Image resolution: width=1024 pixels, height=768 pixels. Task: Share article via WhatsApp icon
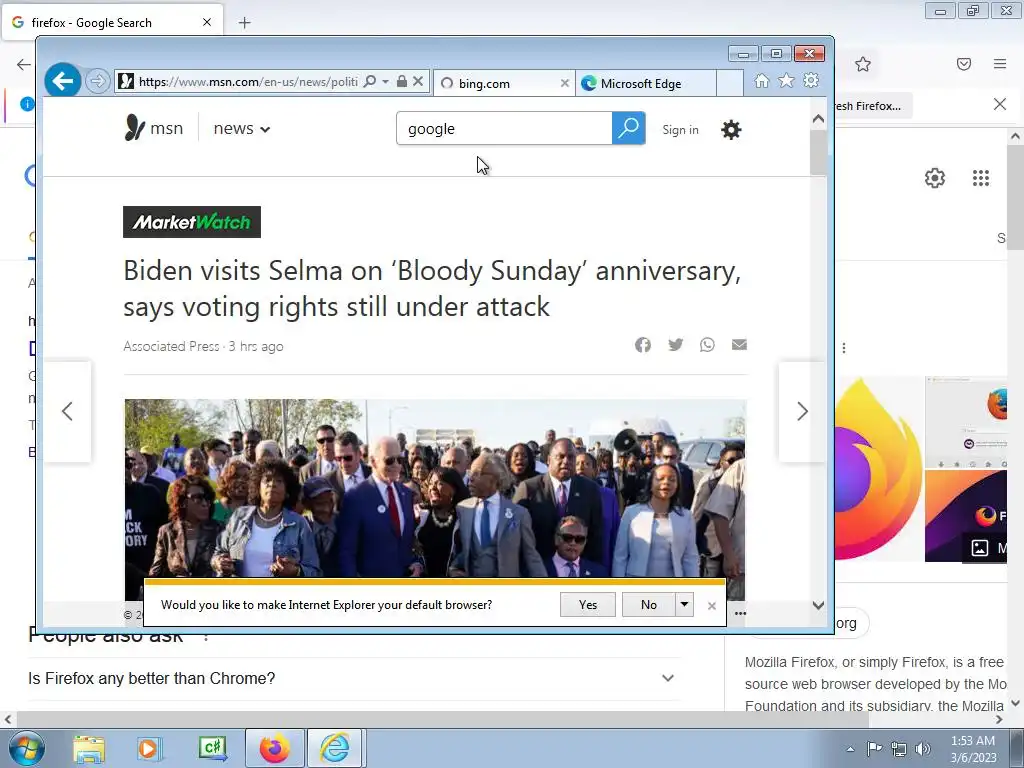coord(707,345)
